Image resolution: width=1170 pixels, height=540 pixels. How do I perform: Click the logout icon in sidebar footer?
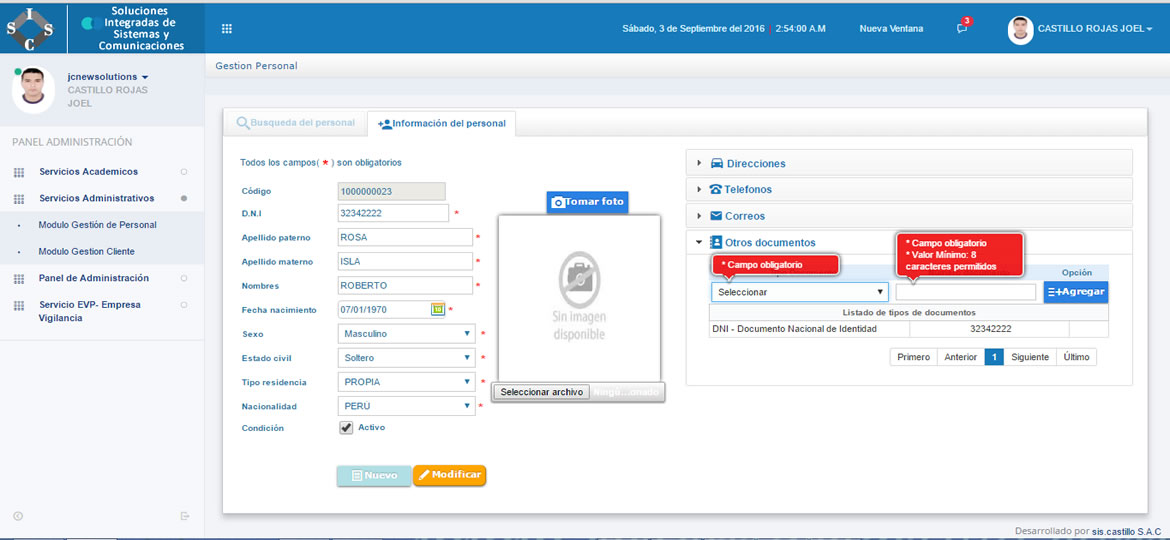[185, 516]
